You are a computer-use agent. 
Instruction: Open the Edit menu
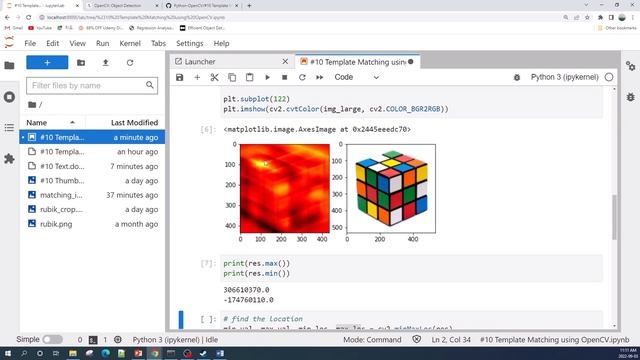[52, 43]
